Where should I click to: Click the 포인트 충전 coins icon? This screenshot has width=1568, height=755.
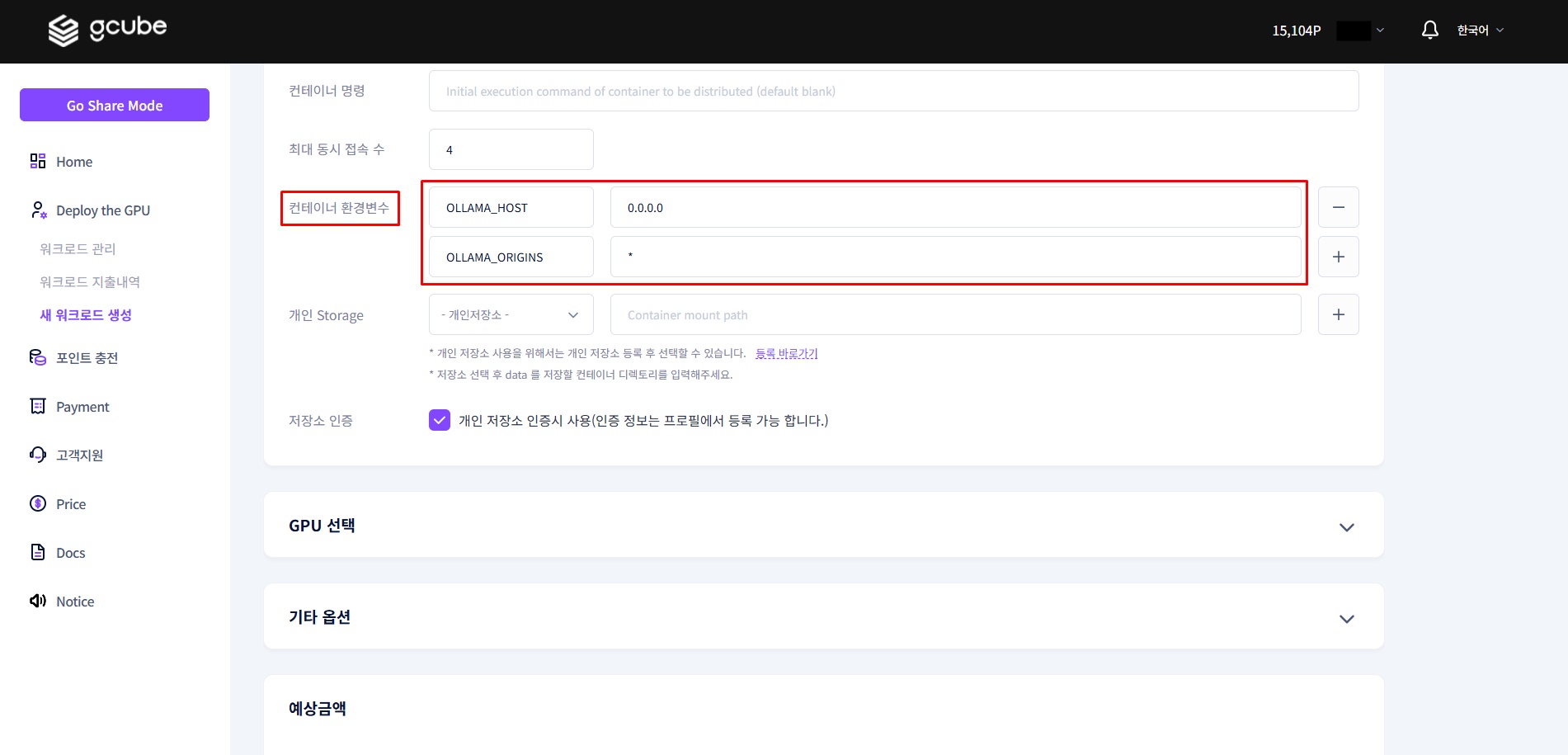click(x=38, y=357)
